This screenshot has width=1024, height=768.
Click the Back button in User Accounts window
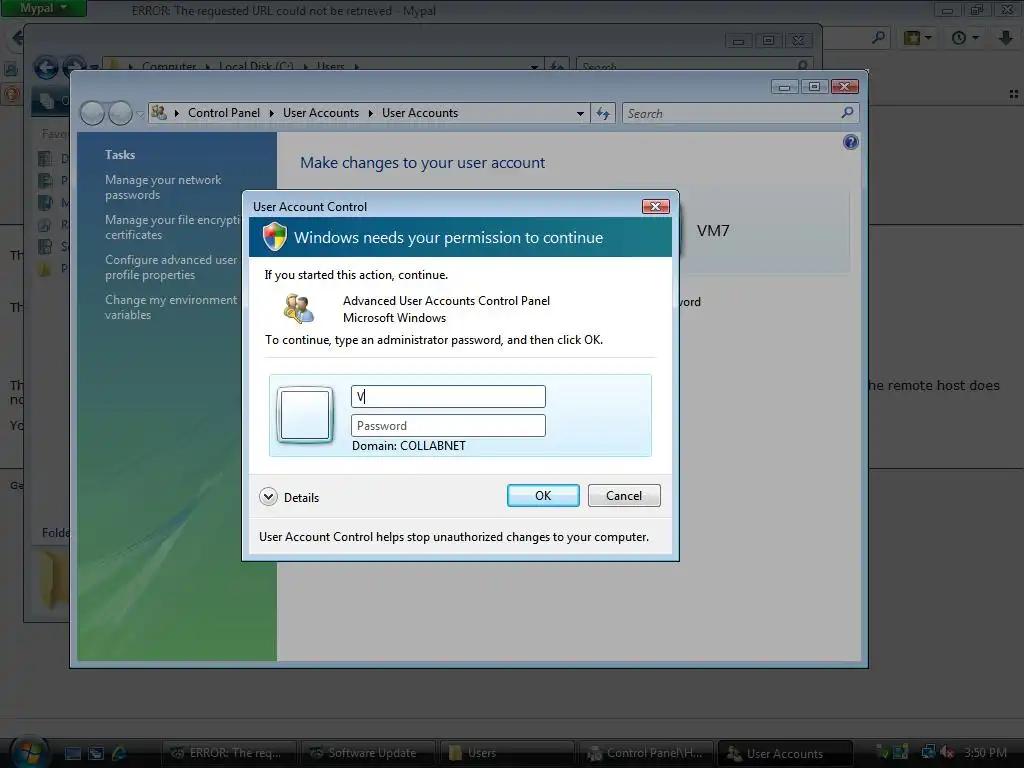click(x=92, y=114)
